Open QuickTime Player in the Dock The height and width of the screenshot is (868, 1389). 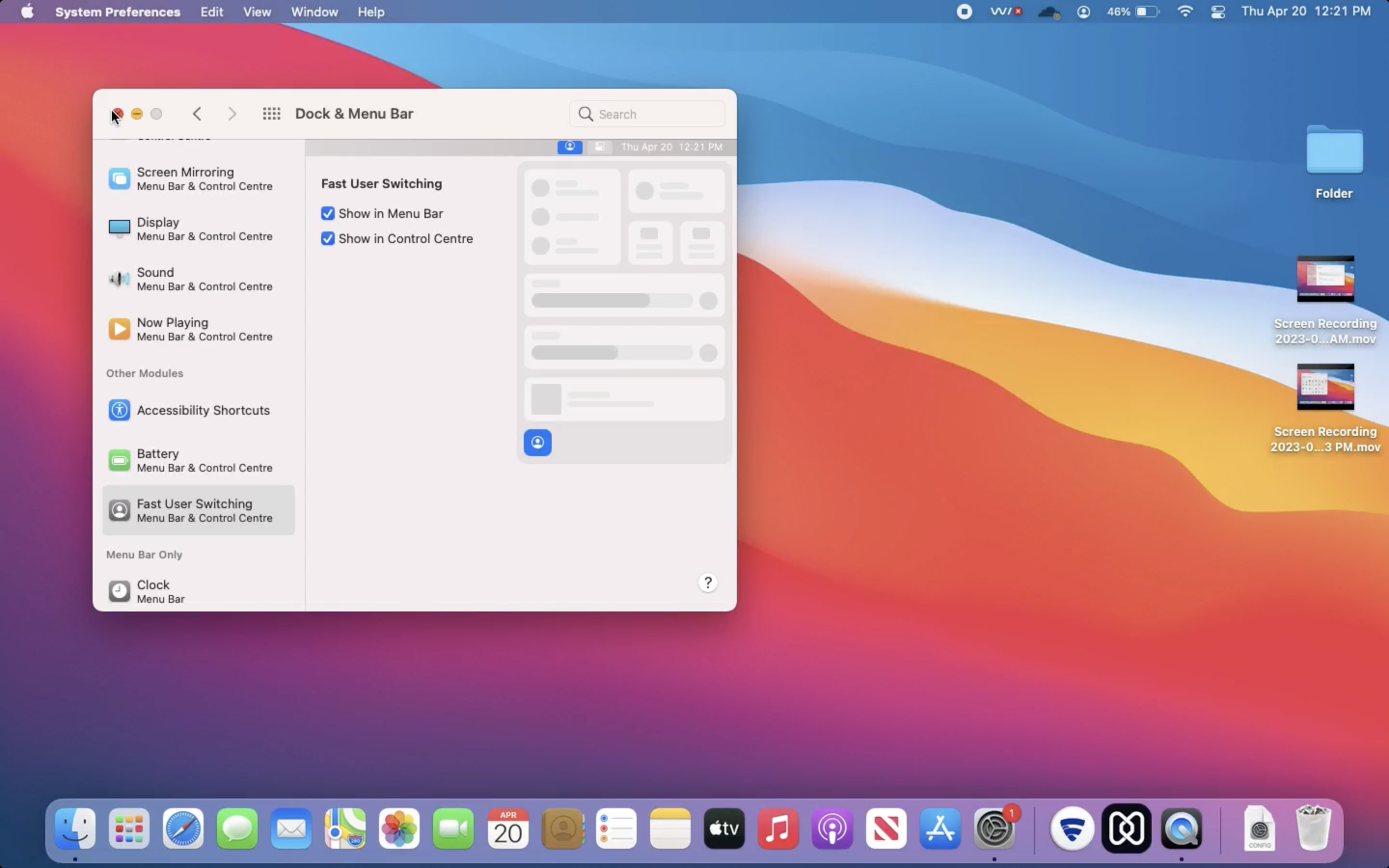(x=1181, y=828)
